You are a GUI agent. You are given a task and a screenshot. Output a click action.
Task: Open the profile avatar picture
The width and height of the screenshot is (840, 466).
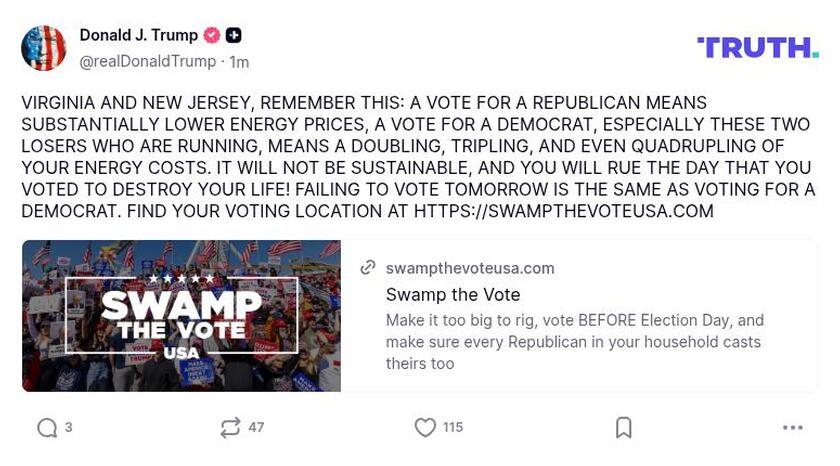pos(44,48)
